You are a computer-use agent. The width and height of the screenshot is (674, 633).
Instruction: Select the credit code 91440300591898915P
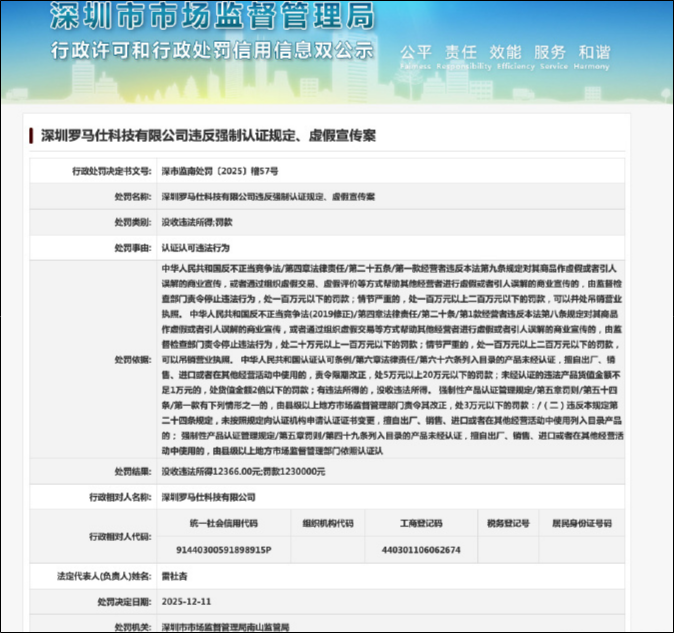[224, 550]
